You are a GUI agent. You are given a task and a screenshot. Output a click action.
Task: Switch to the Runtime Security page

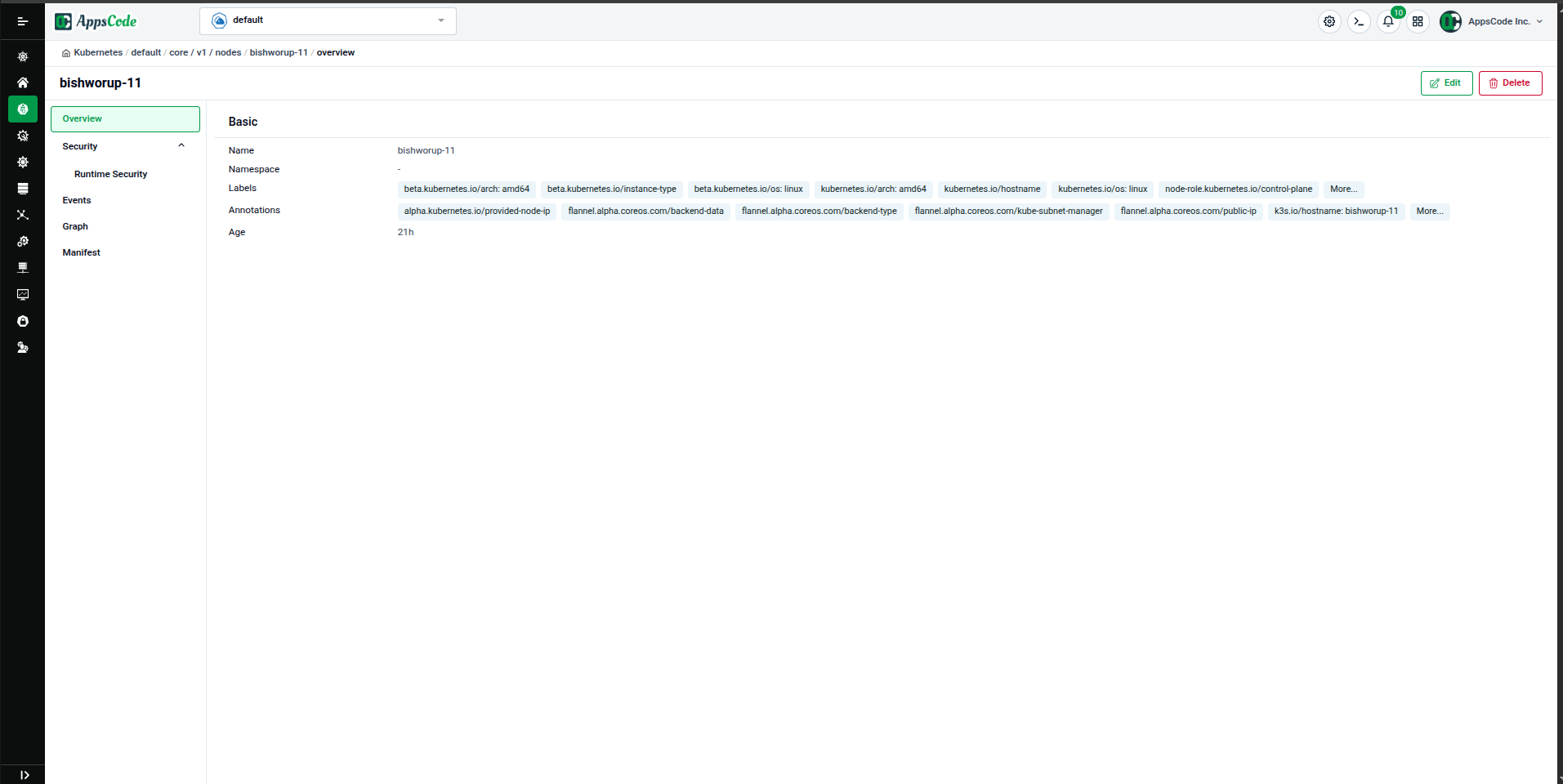[110, 173]
